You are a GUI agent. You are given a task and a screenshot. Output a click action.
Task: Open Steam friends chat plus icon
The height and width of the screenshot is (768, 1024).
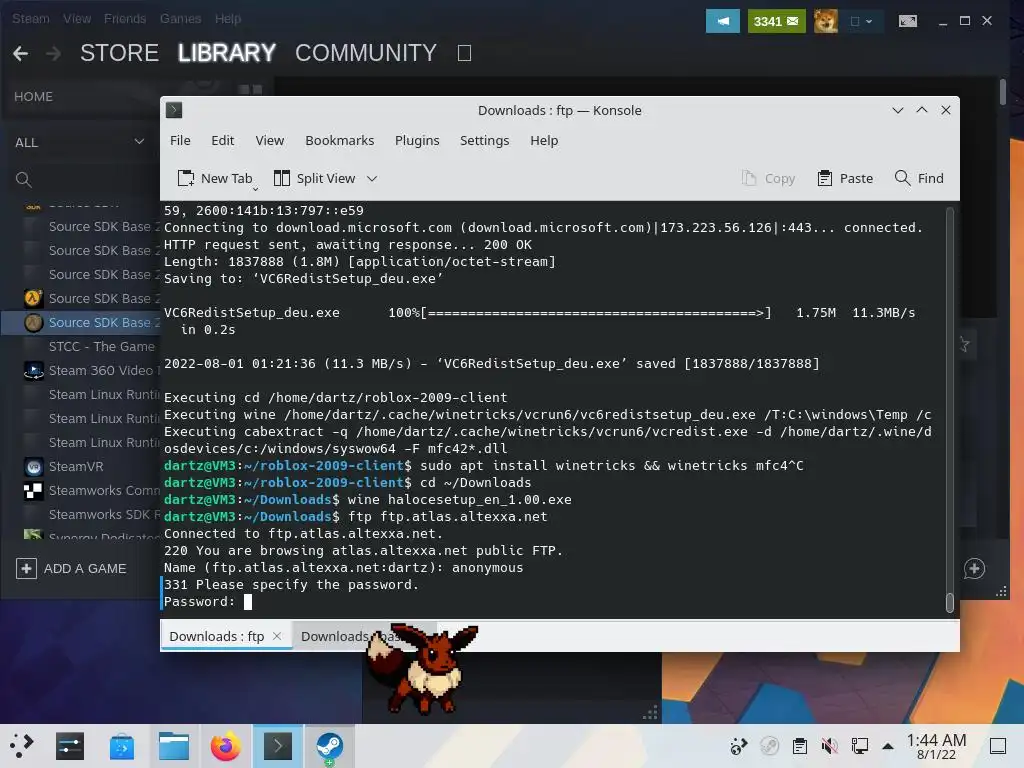(x=974, y=569)
